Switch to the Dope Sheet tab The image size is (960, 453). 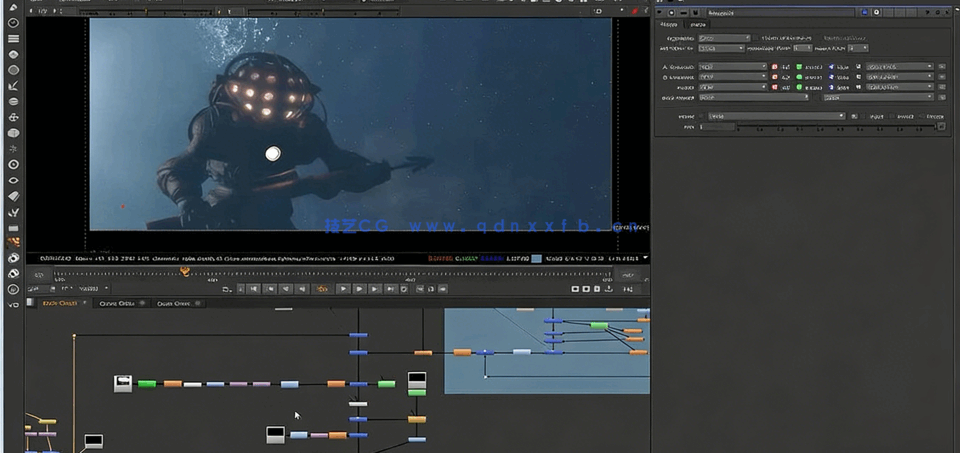pos(173,303)
